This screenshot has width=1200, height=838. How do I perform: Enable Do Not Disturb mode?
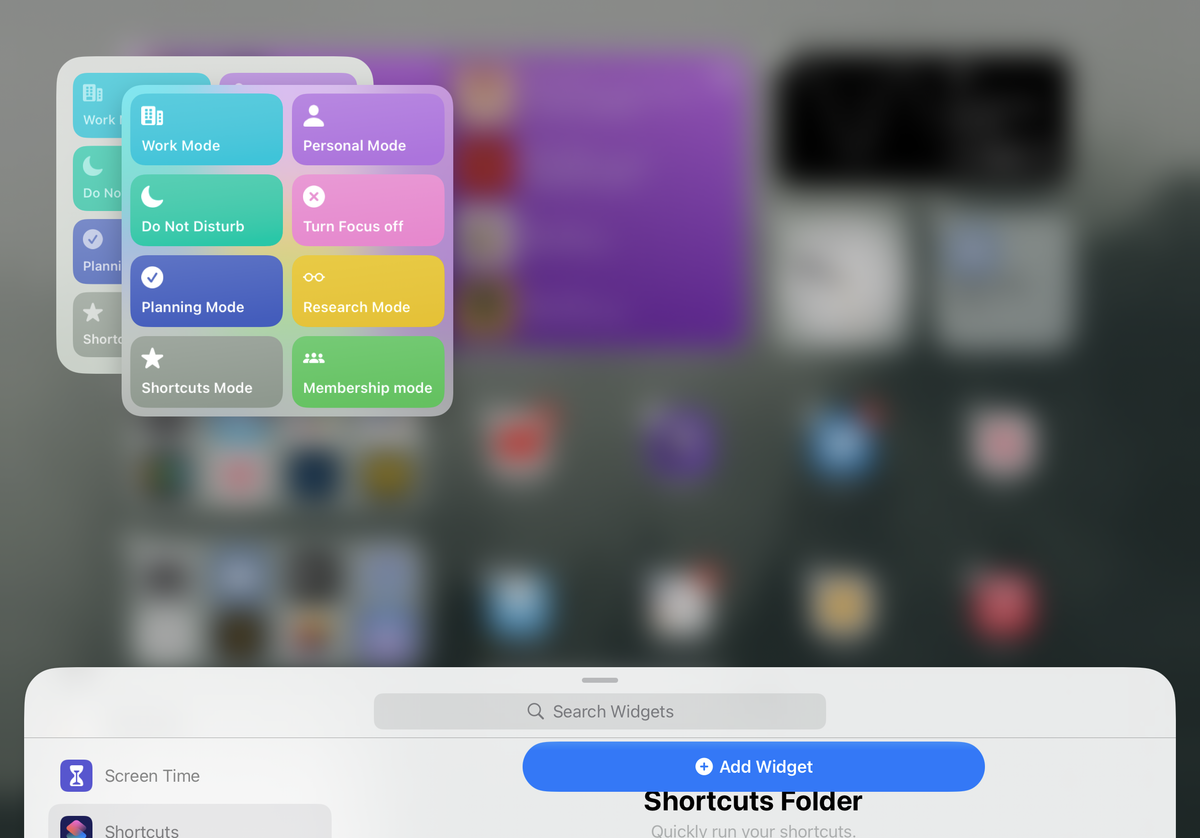pyautogui.click(x=206, y=210)
